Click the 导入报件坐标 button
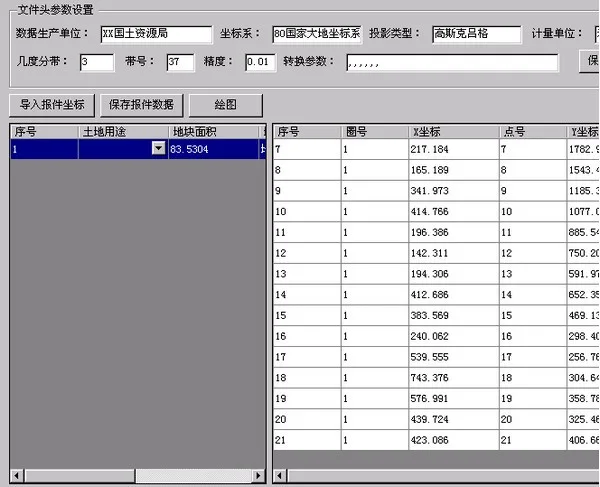 tap(52, 105)
